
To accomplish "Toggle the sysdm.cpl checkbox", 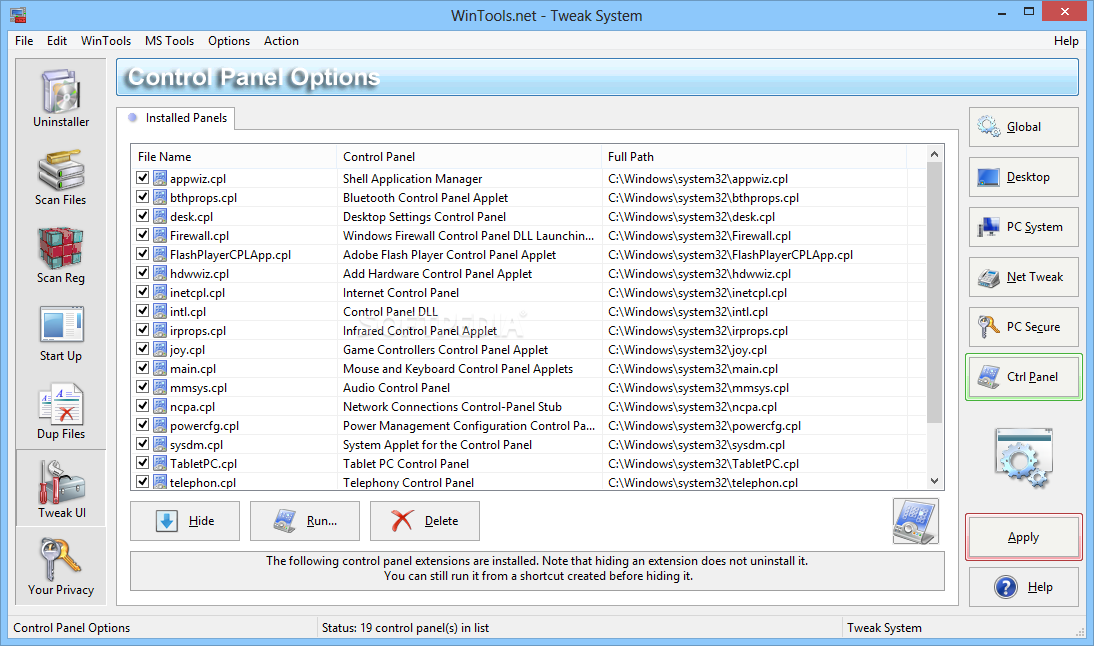I will click(143, 444).
